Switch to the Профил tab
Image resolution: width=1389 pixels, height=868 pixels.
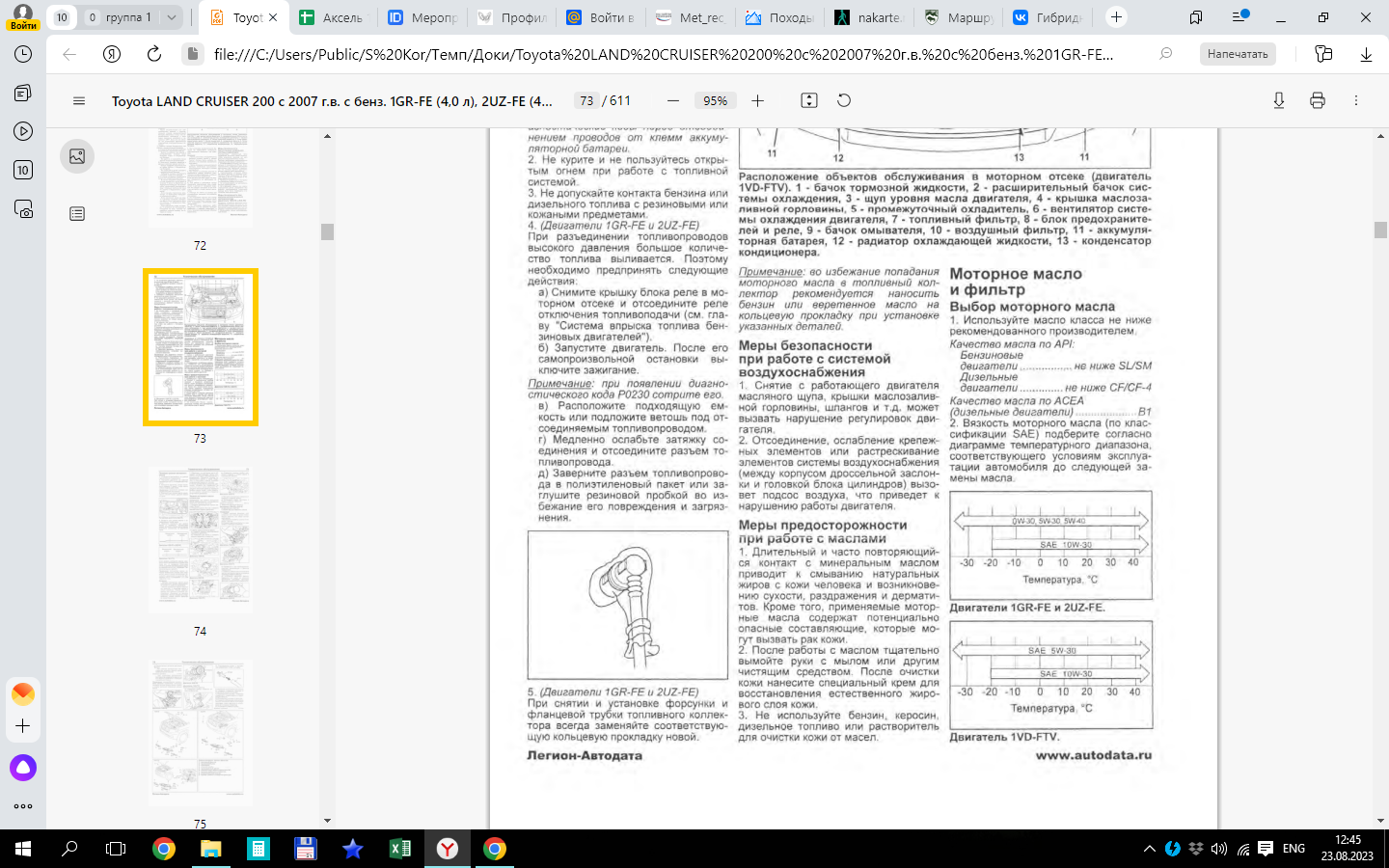512,17
